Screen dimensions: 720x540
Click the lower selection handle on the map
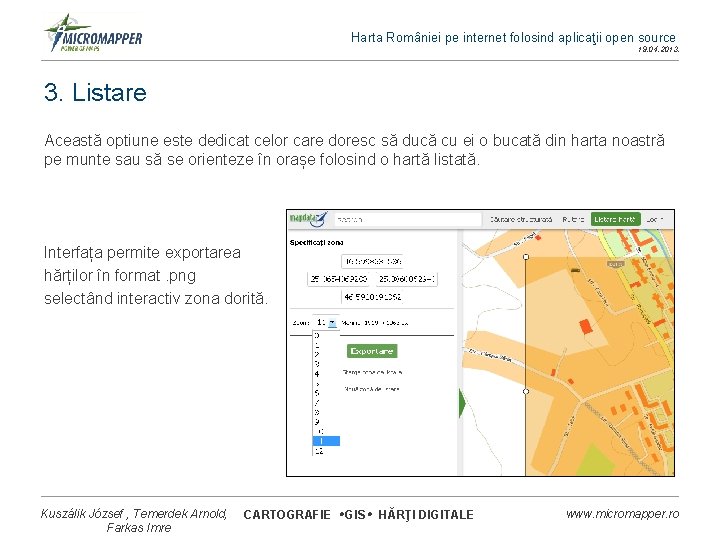[x=526, y=391]
